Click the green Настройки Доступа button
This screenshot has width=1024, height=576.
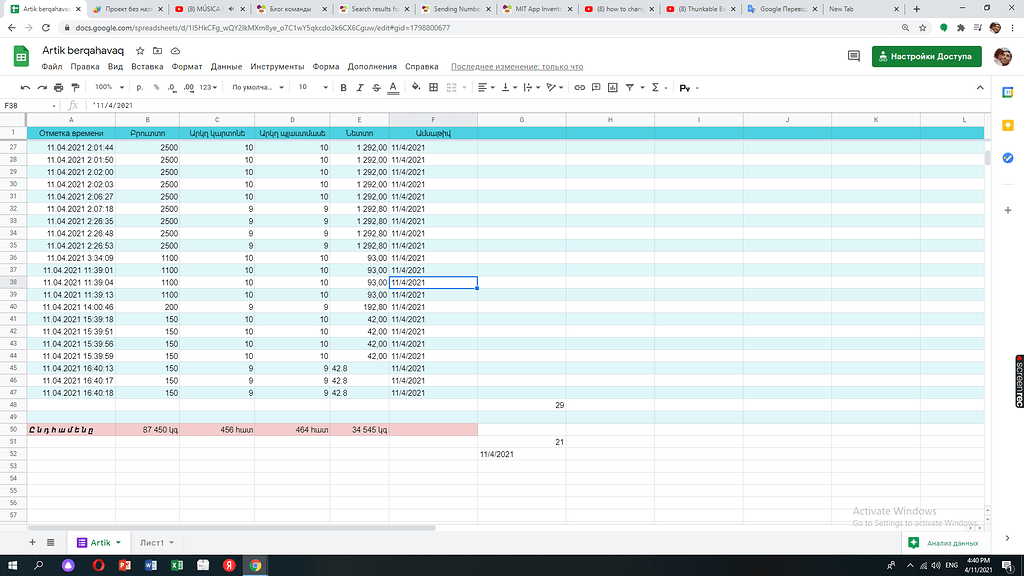pyautogui.click(x=925, y=56)
